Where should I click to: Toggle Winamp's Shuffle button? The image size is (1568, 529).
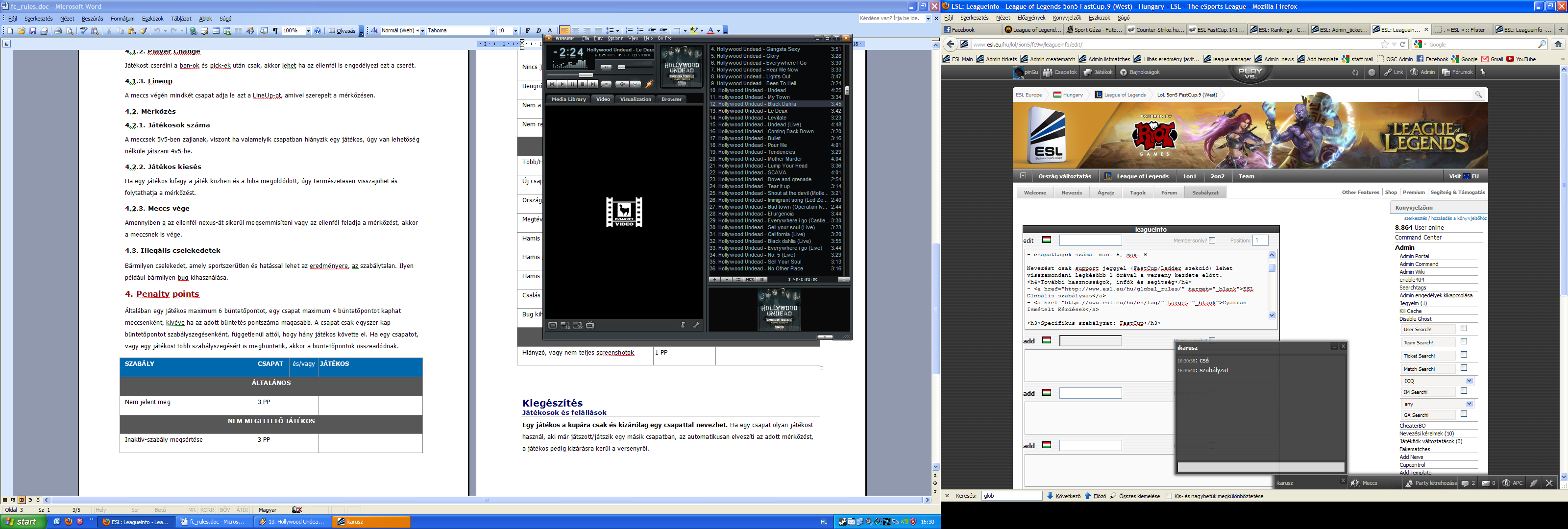[x=622, y=84]
